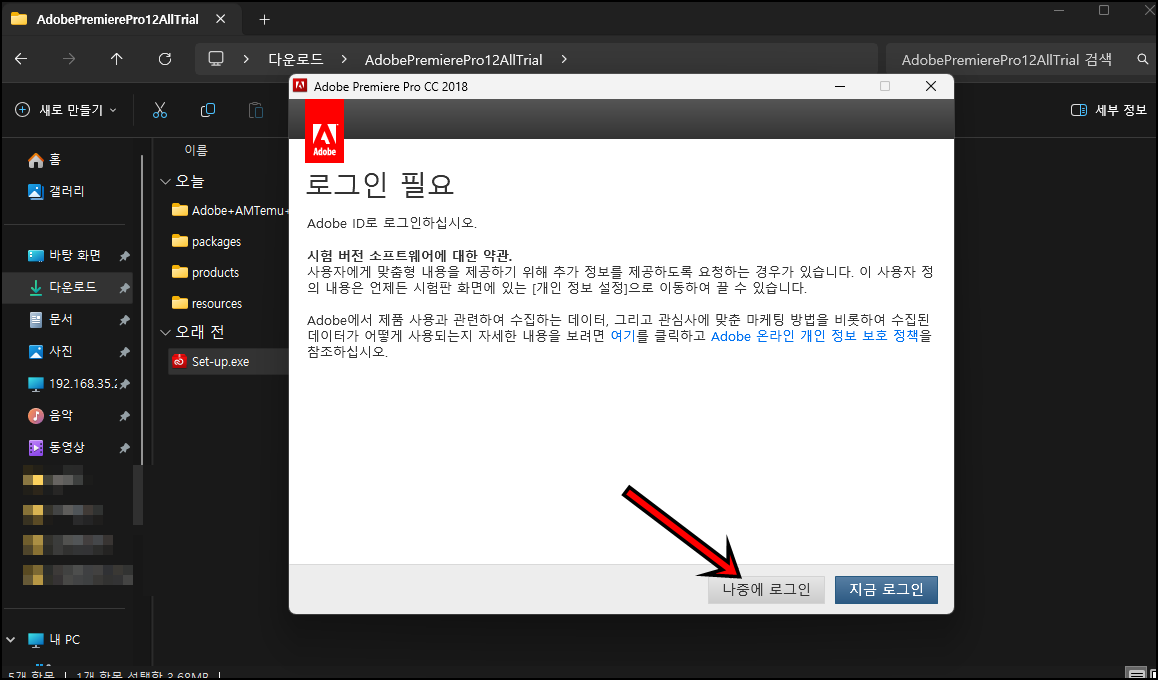Open '동영상' in the sidebar

(x=68, y=447)
